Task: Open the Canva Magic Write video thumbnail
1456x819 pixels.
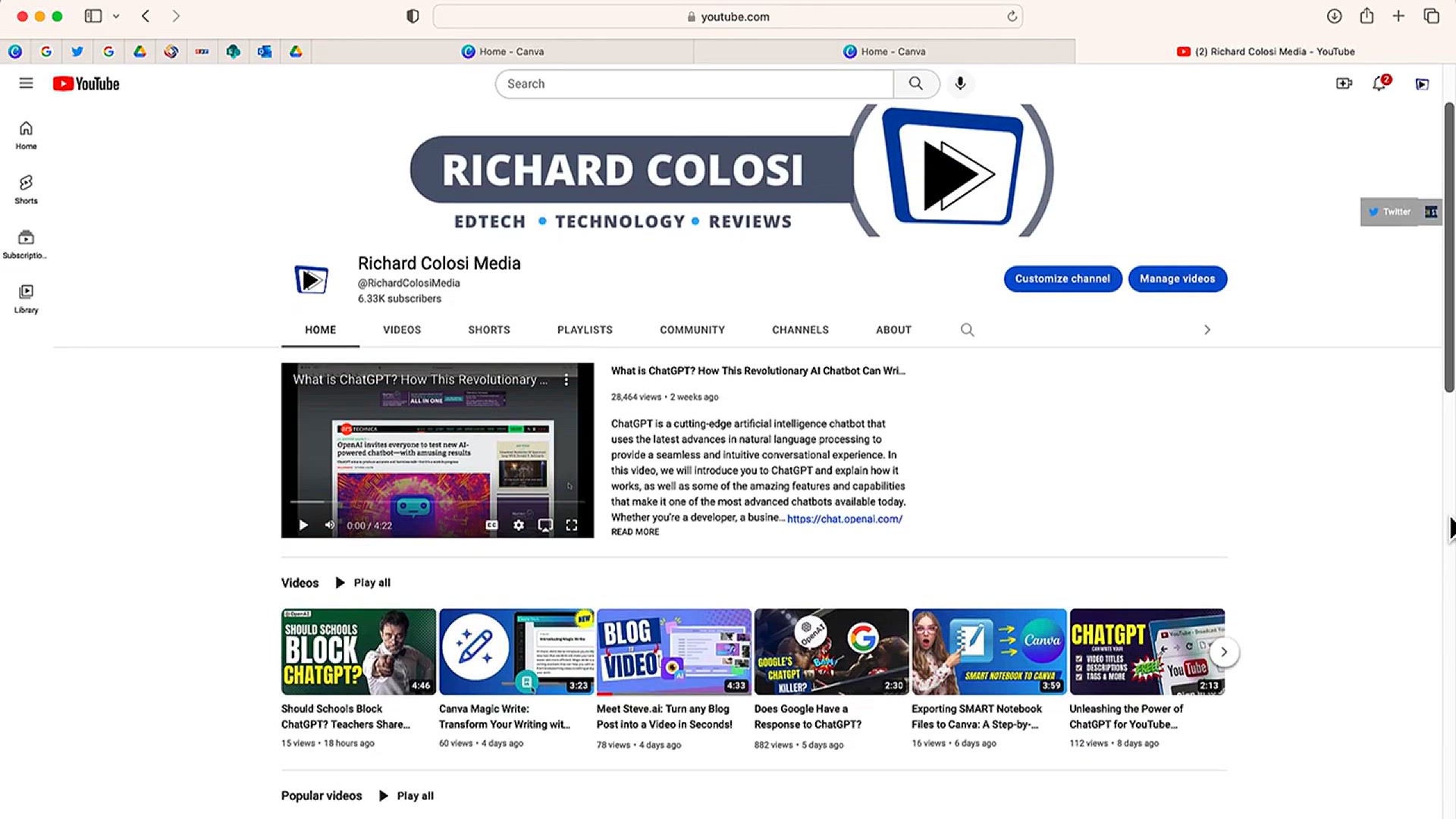Action: (516, 651)
